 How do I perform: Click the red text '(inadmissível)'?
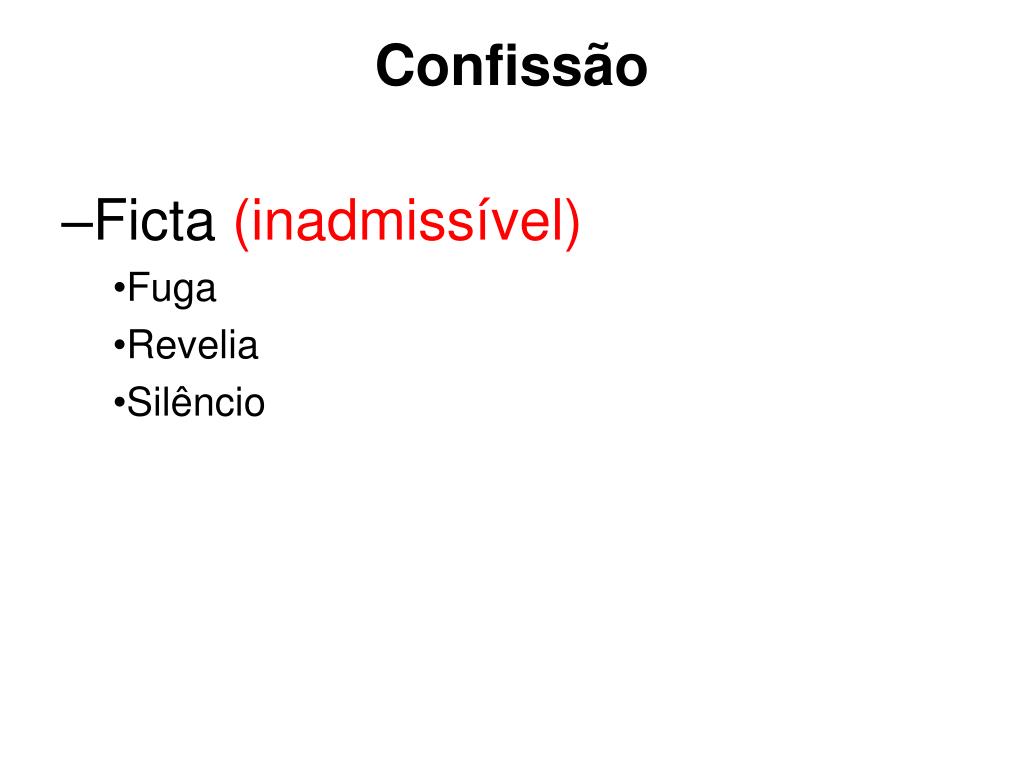pos(407,223)
